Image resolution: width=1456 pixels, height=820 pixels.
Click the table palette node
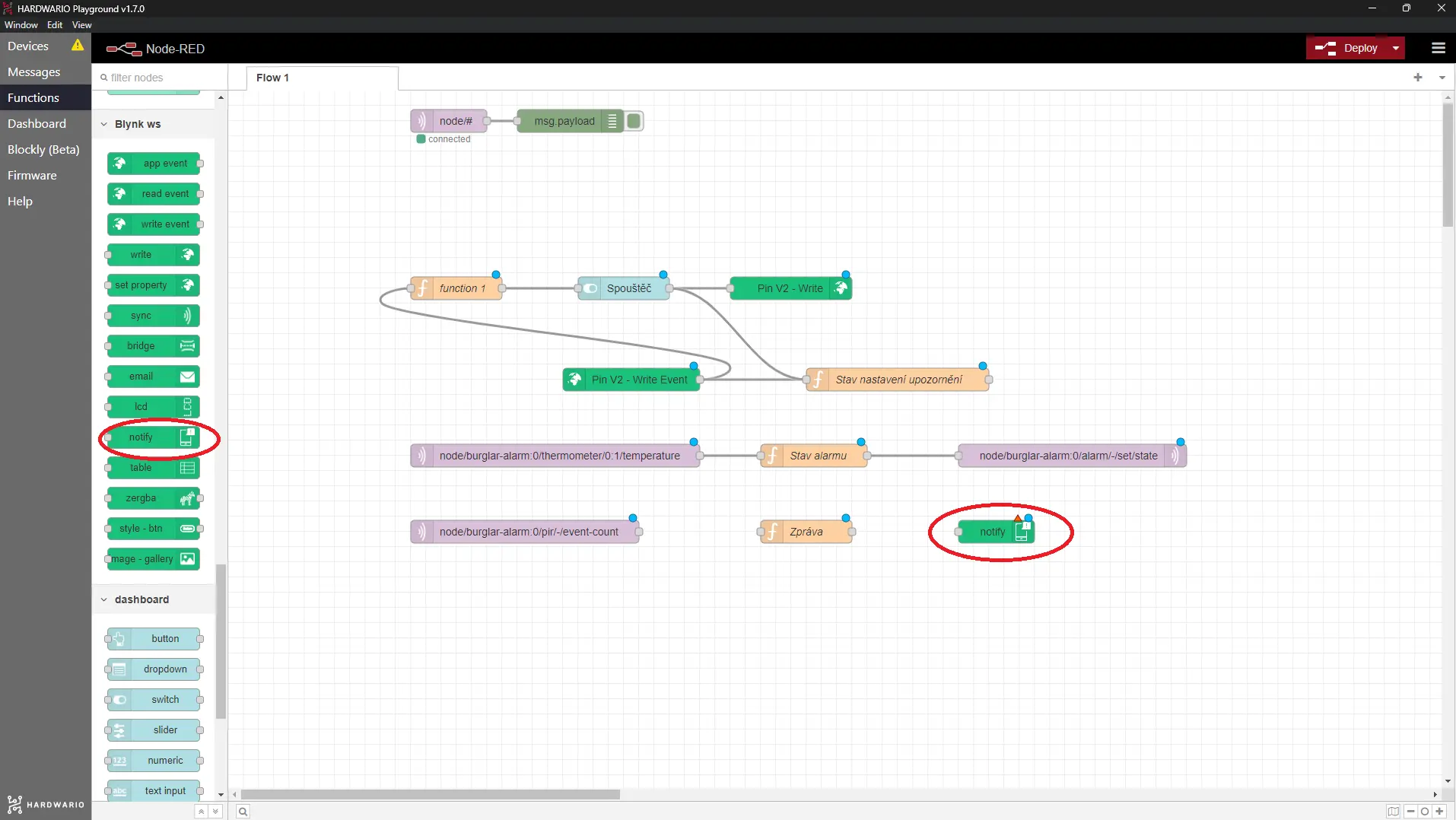pos(154,468)
